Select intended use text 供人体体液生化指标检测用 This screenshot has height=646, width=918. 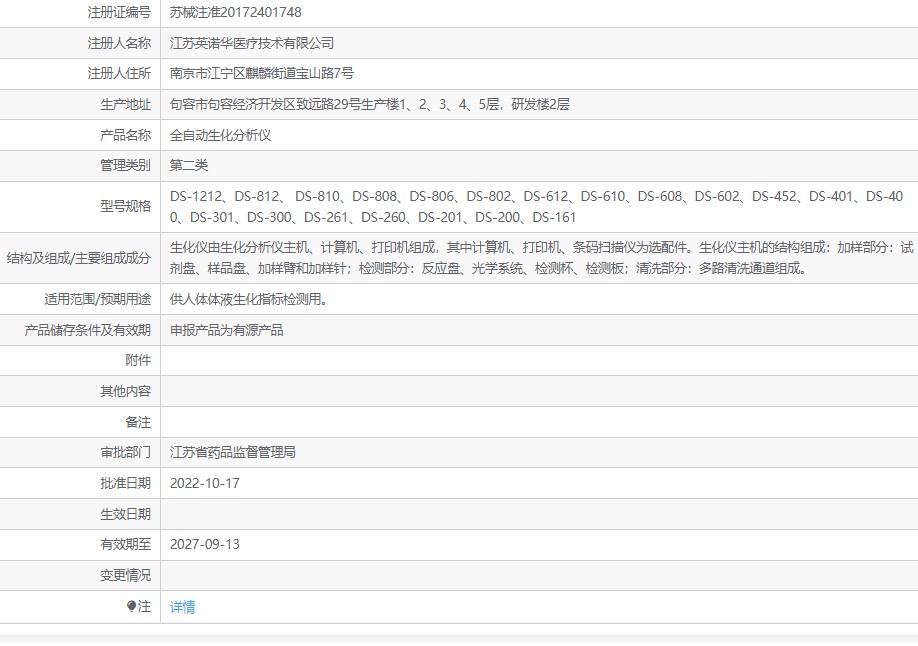click(249, 299)
